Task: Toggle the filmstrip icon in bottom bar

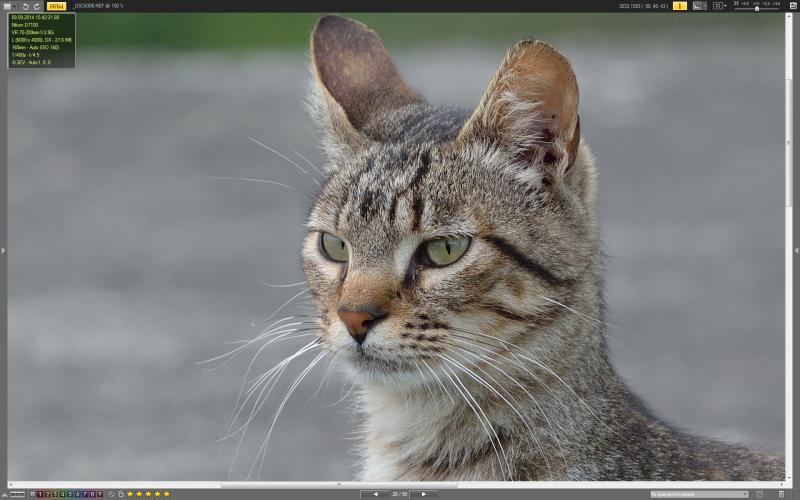Action: (x=17, y=494)
